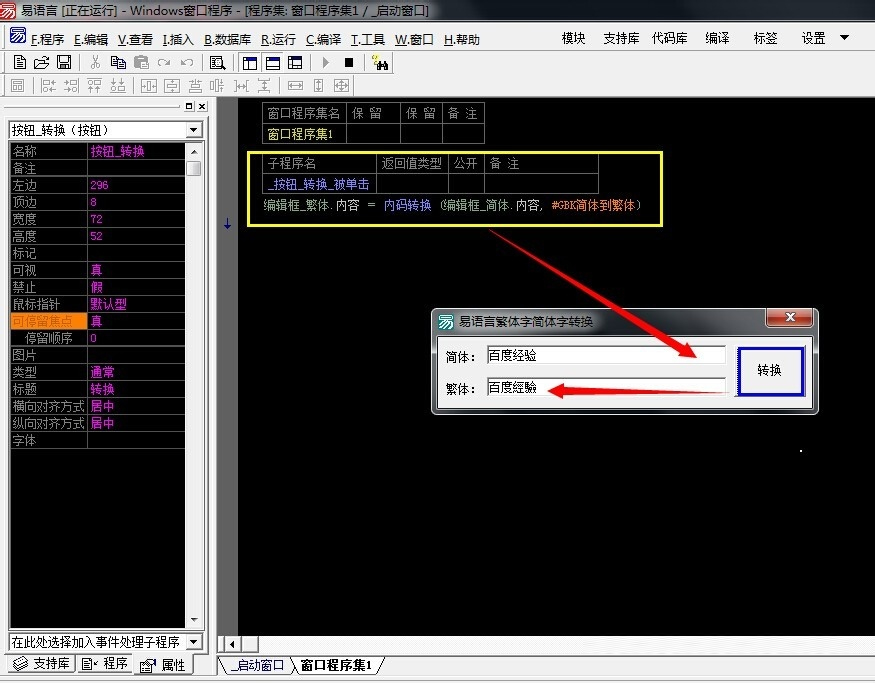Viewport: 875px width, 683px height.
Task: Switch to the 窗口程序集1 tab
Action: point(336,665)
